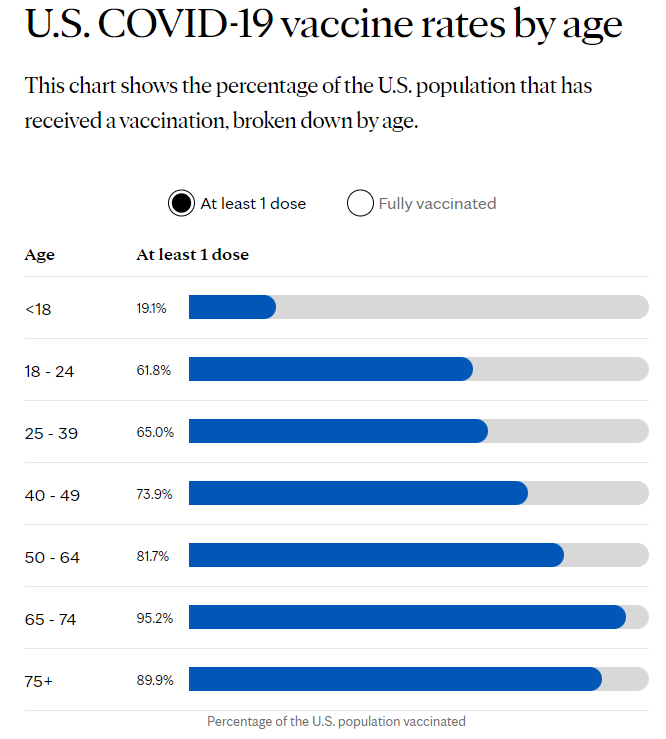This screenshot has width=666, height=739.
Task: Click the 89.9% value label
Action: pos(155,680)
